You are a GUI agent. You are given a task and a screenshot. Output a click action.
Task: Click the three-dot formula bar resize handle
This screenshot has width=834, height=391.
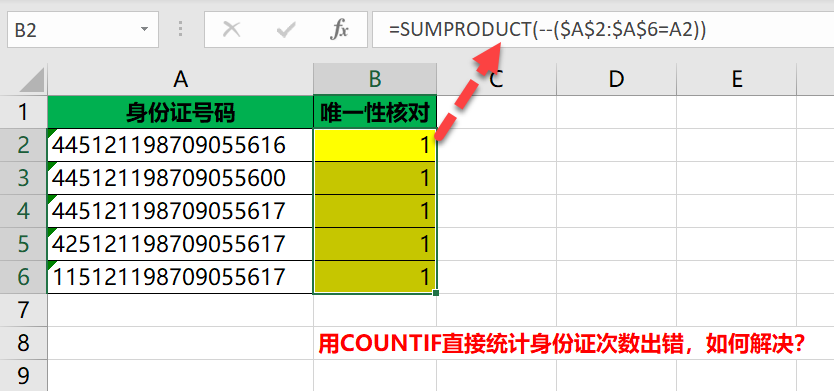(181, 30)
